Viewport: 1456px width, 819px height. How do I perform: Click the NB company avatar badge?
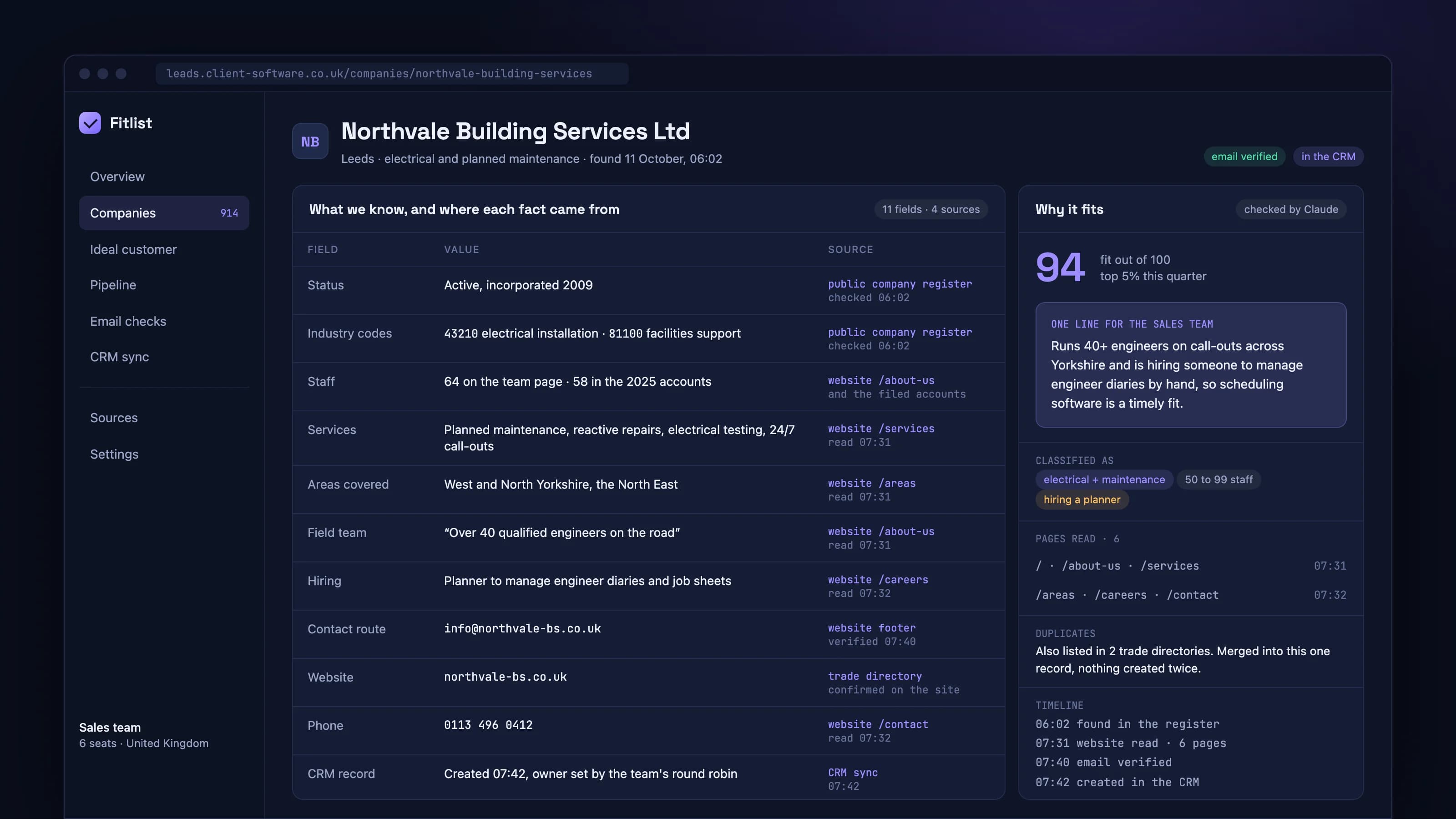[310, 142]
